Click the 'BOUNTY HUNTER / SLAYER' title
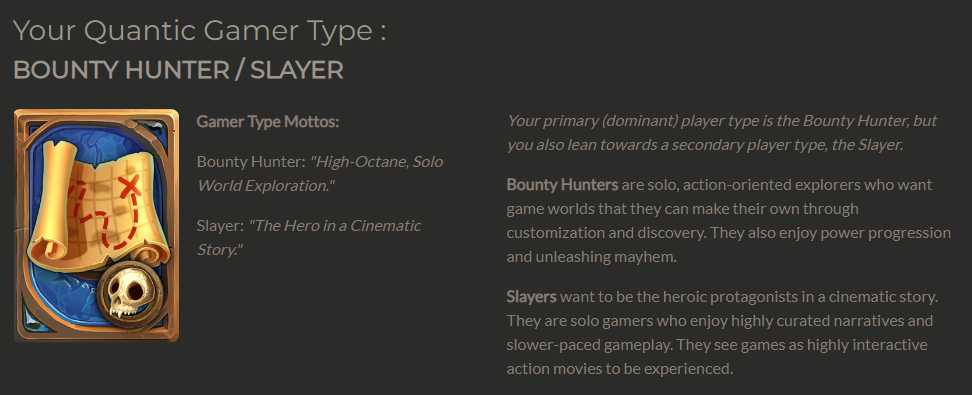 (179, 70)
